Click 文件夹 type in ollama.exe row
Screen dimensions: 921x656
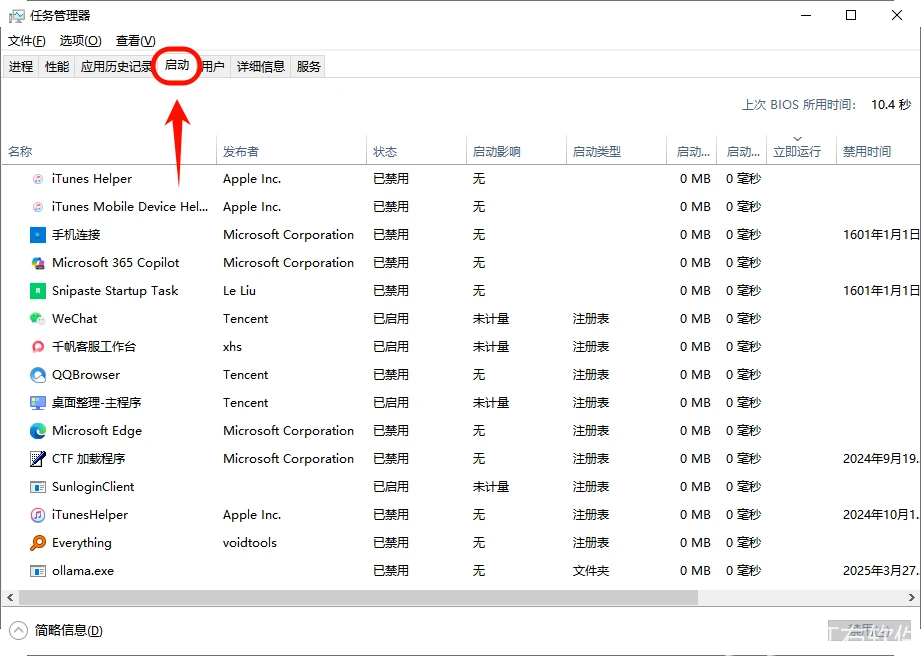pos(591,571)
